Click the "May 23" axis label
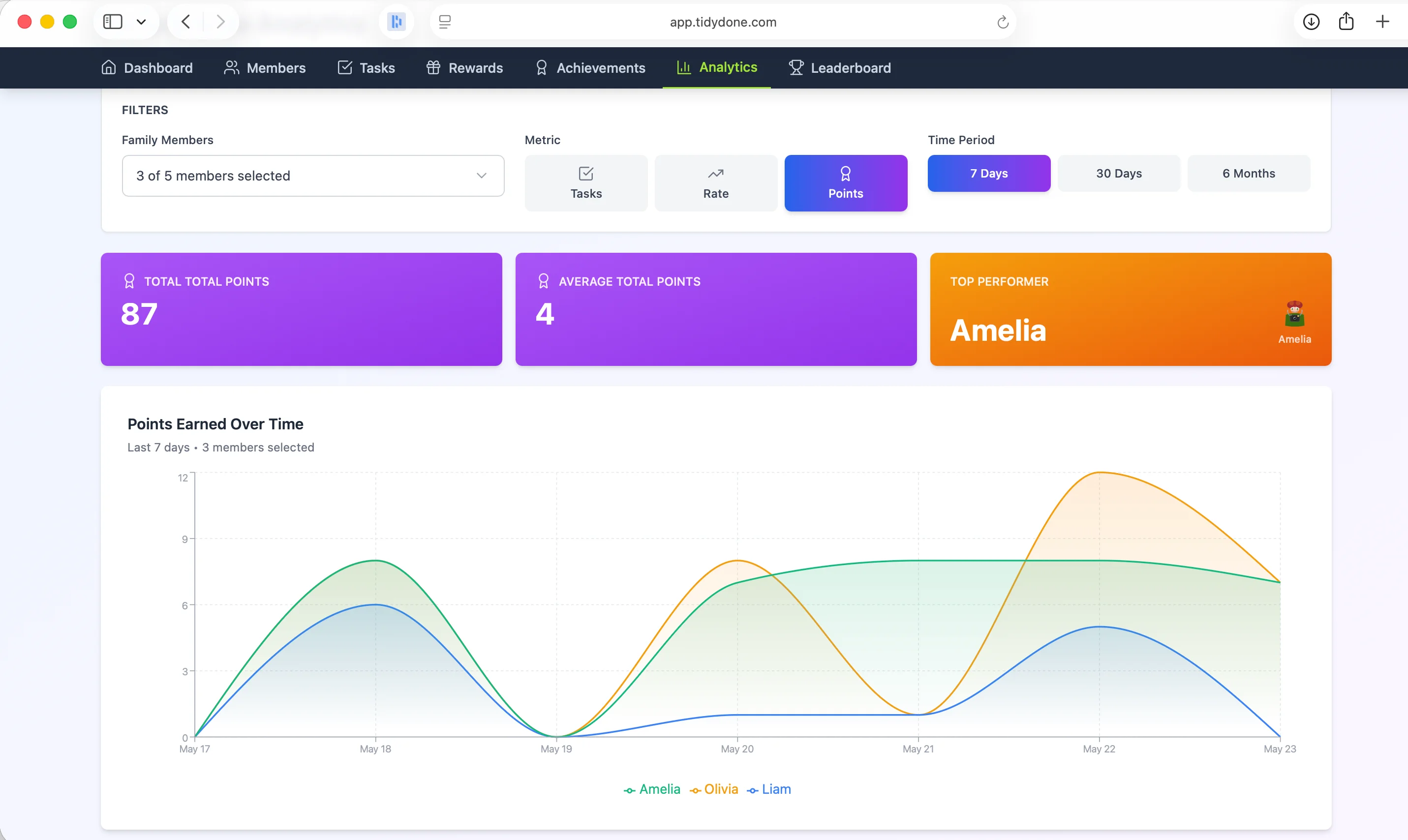 1280,749
